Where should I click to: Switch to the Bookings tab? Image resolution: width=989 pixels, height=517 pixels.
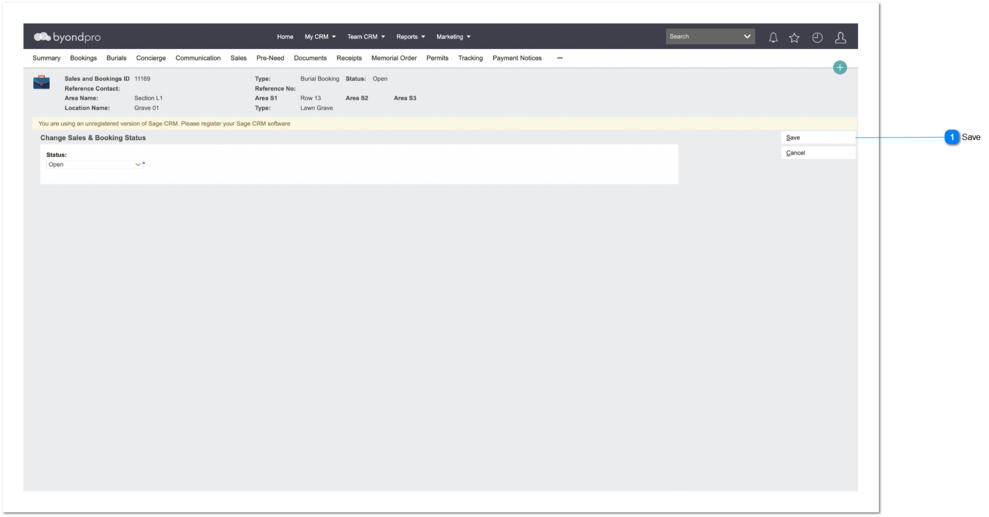click(x=83, y=58)
